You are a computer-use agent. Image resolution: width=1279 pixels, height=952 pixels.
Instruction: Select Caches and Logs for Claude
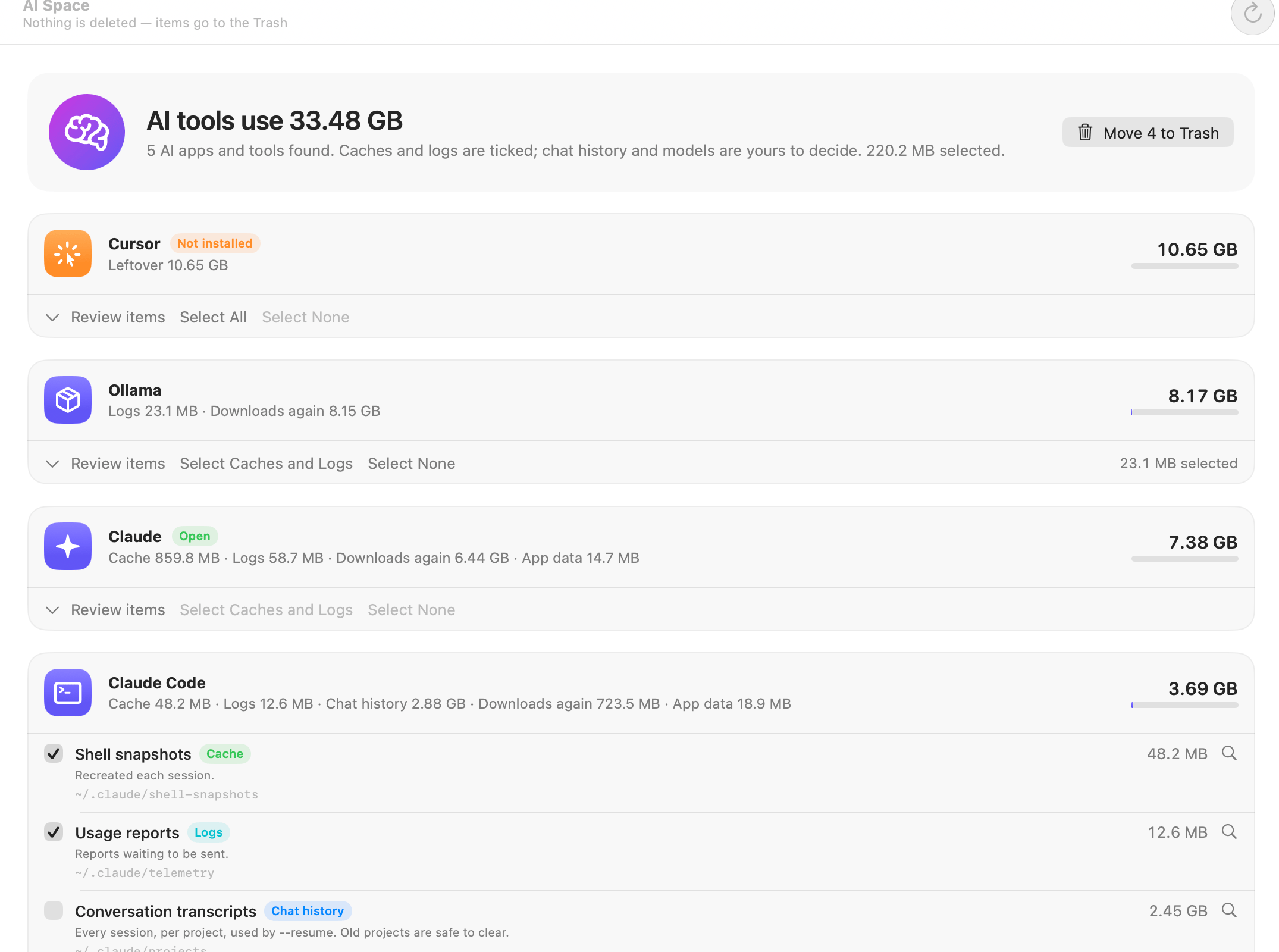coord(266,610)
